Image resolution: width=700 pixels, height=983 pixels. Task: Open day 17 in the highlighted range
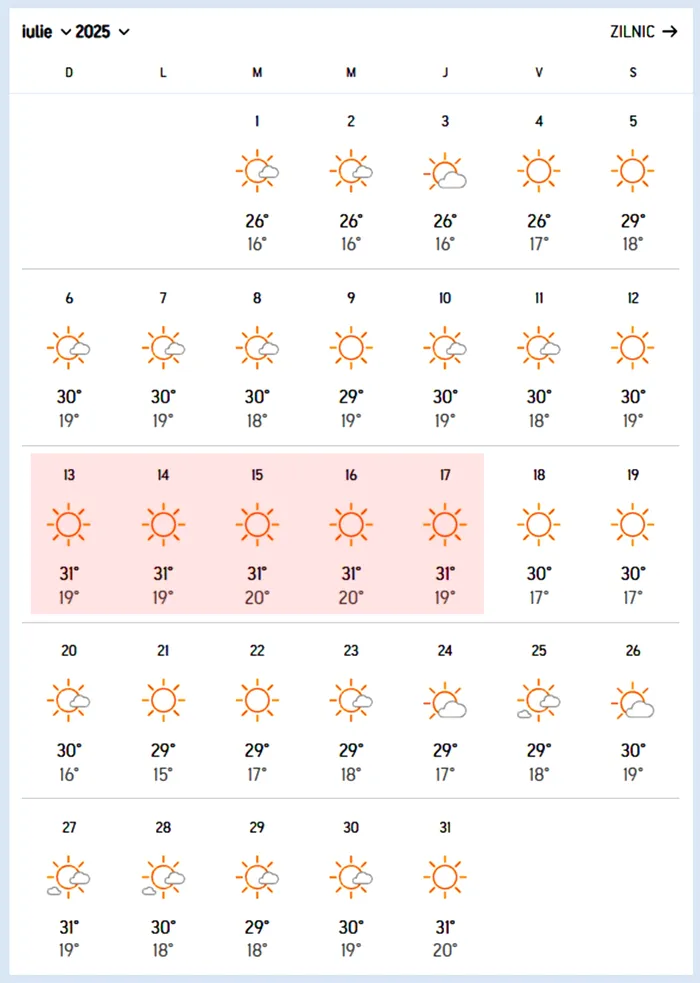pyautogui.click(x=445, y=534)
